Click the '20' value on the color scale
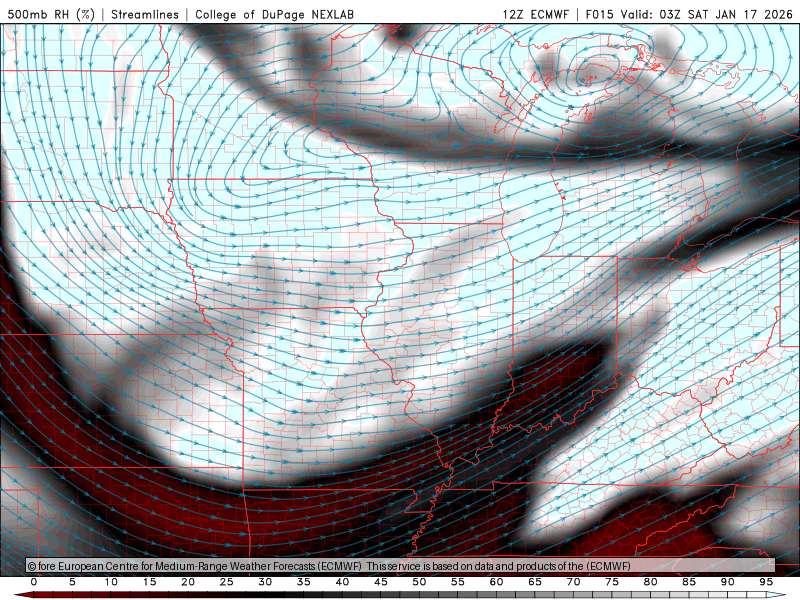 [188, 582]
